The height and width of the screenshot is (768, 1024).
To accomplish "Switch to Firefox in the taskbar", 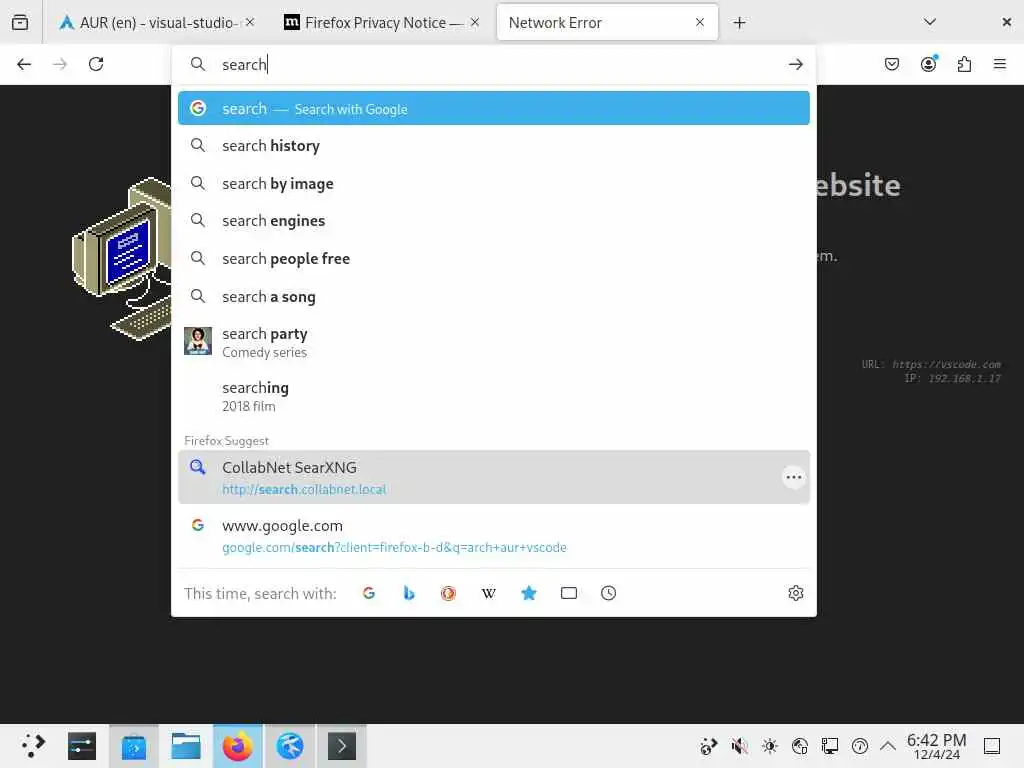I will [238, 746].
